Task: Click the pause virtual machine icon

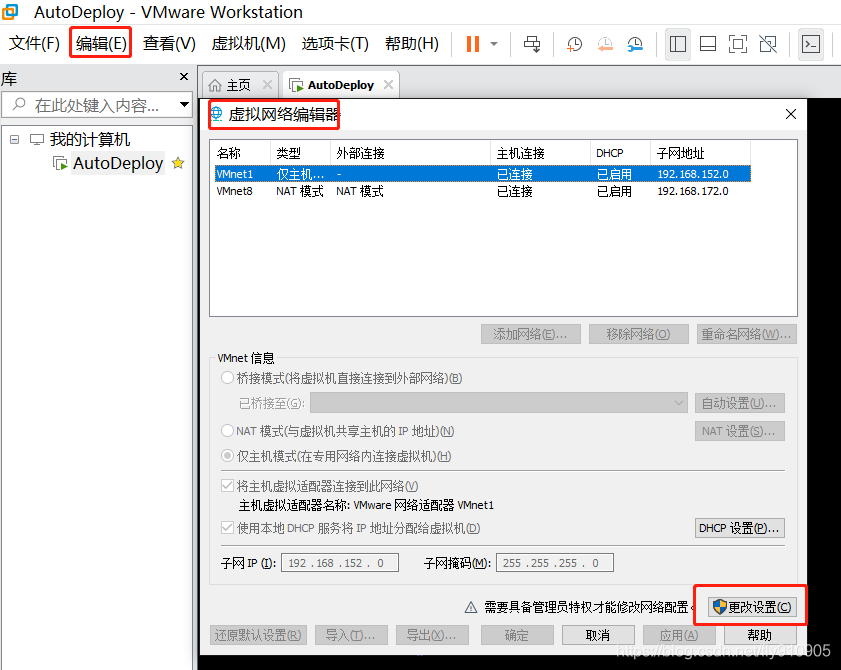Action: 473,44
